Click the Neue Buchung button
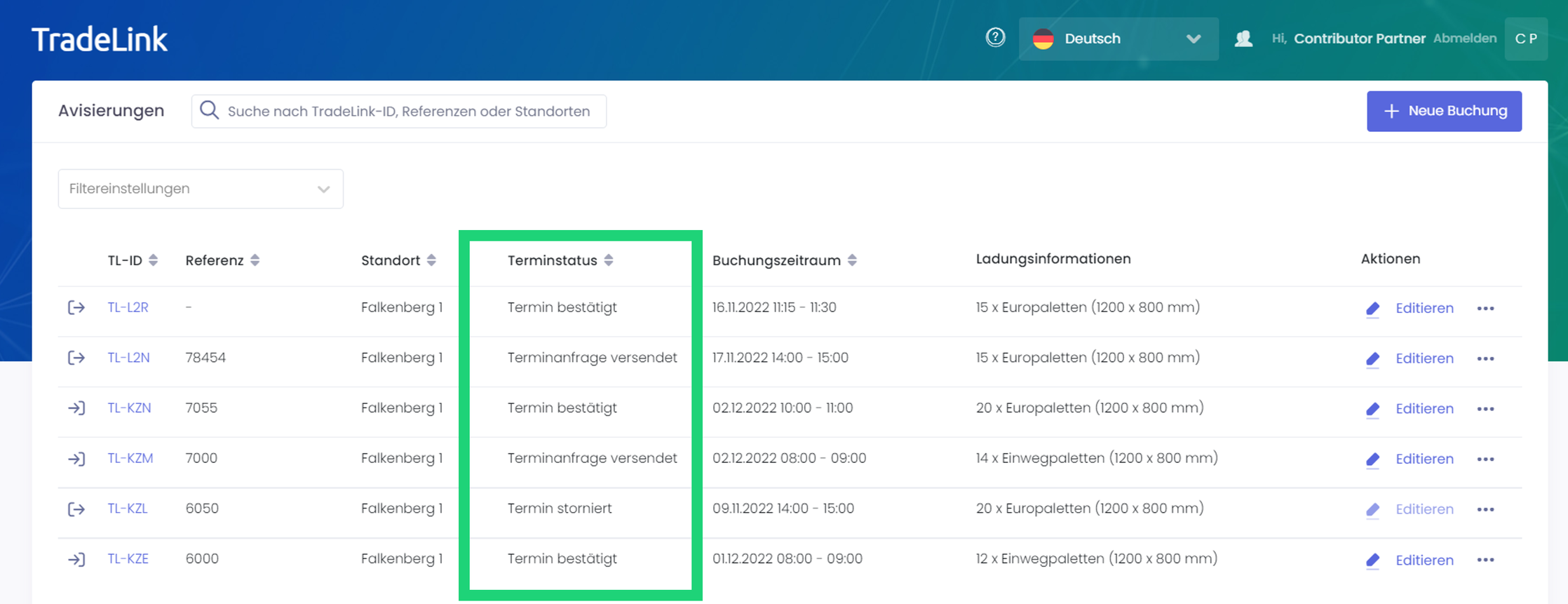The image size is (1568, 604). (x=1444, y=111)
